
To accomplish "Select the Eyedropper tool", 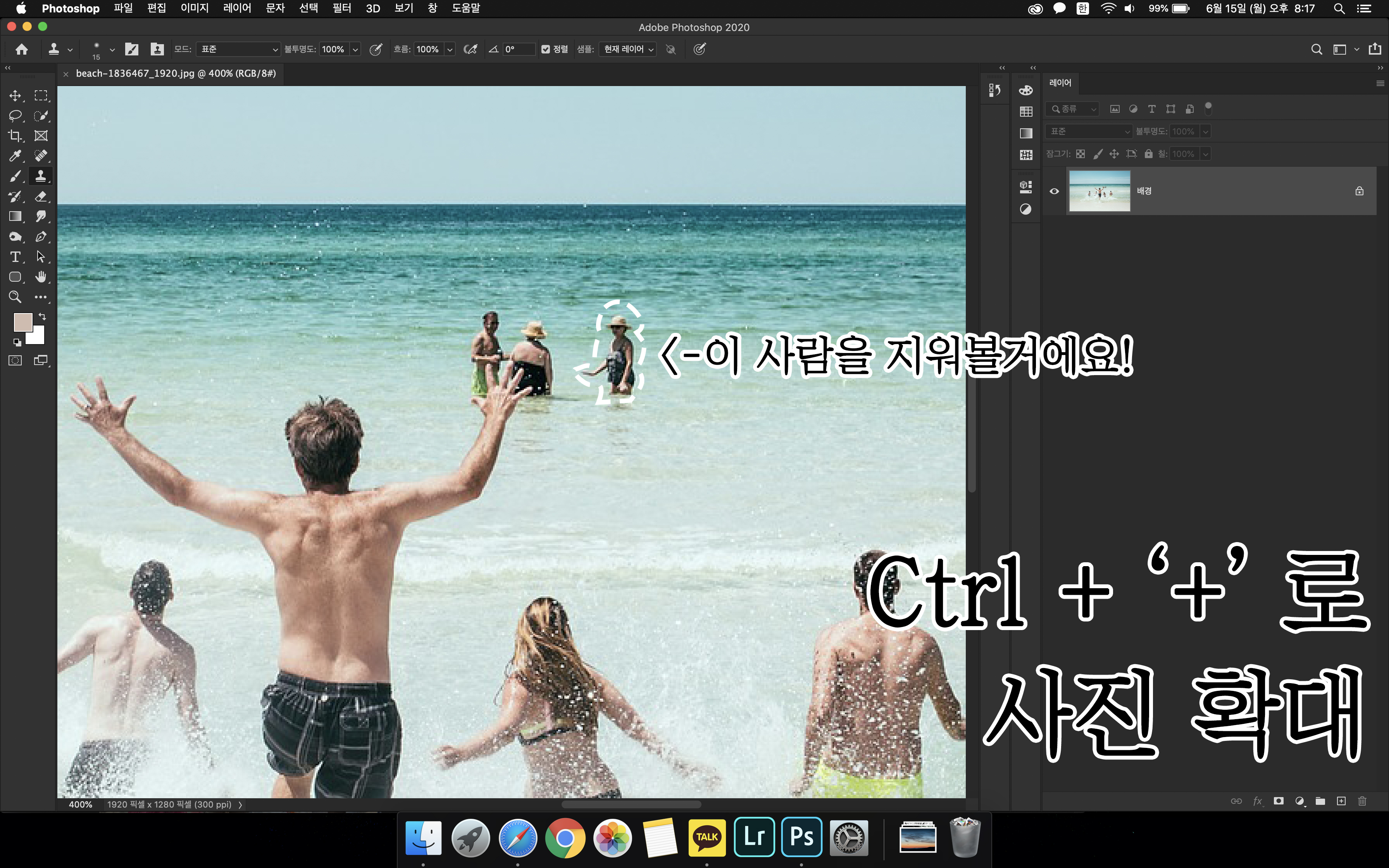I will coord(15,156).
